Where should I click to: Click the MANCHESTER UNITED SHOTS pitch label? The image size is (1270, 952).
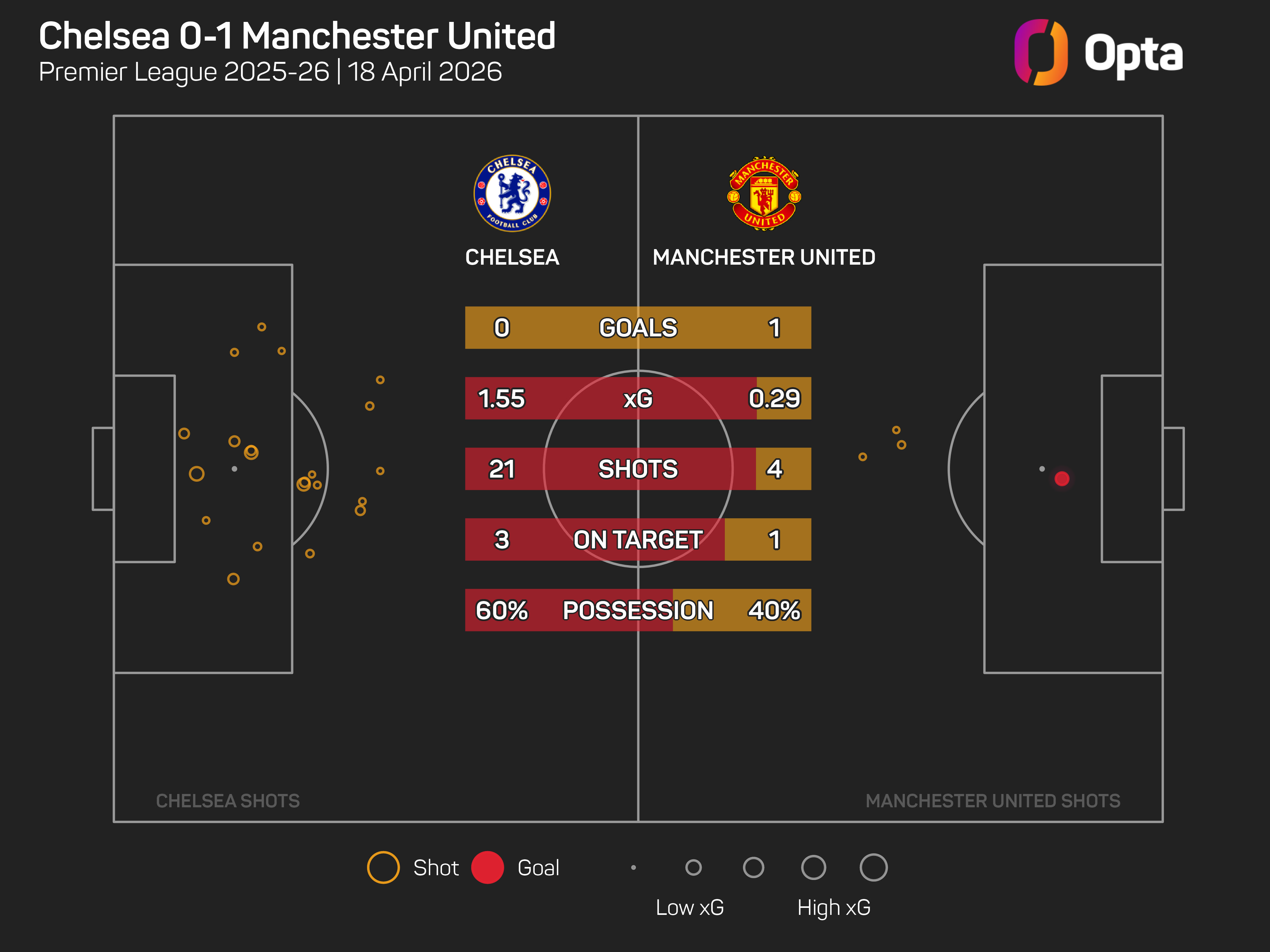coord(993,801)
